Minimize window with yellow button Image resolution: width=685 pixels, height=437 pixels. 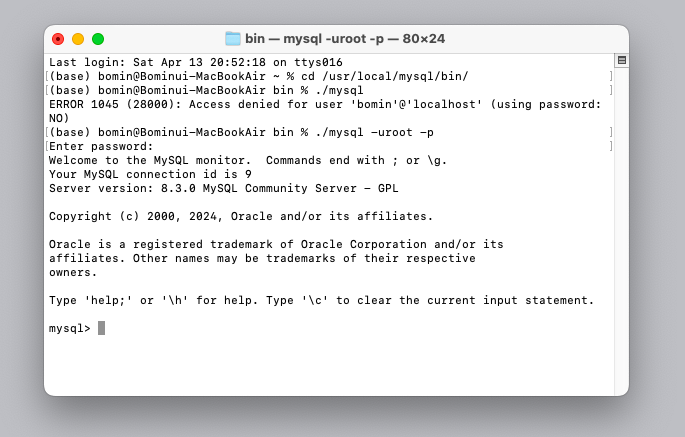point(78,39)
